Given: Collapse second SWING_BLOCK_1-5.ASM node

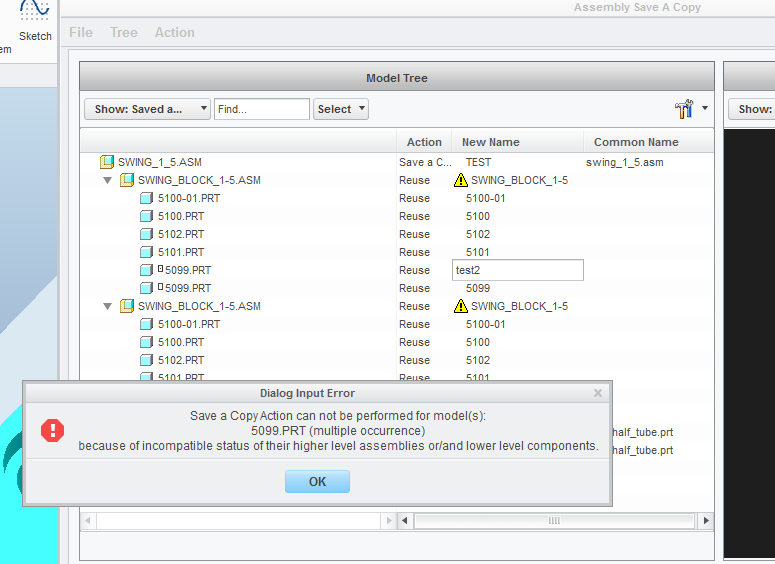Looking at the screenshot, I should [x=107, y=306].
